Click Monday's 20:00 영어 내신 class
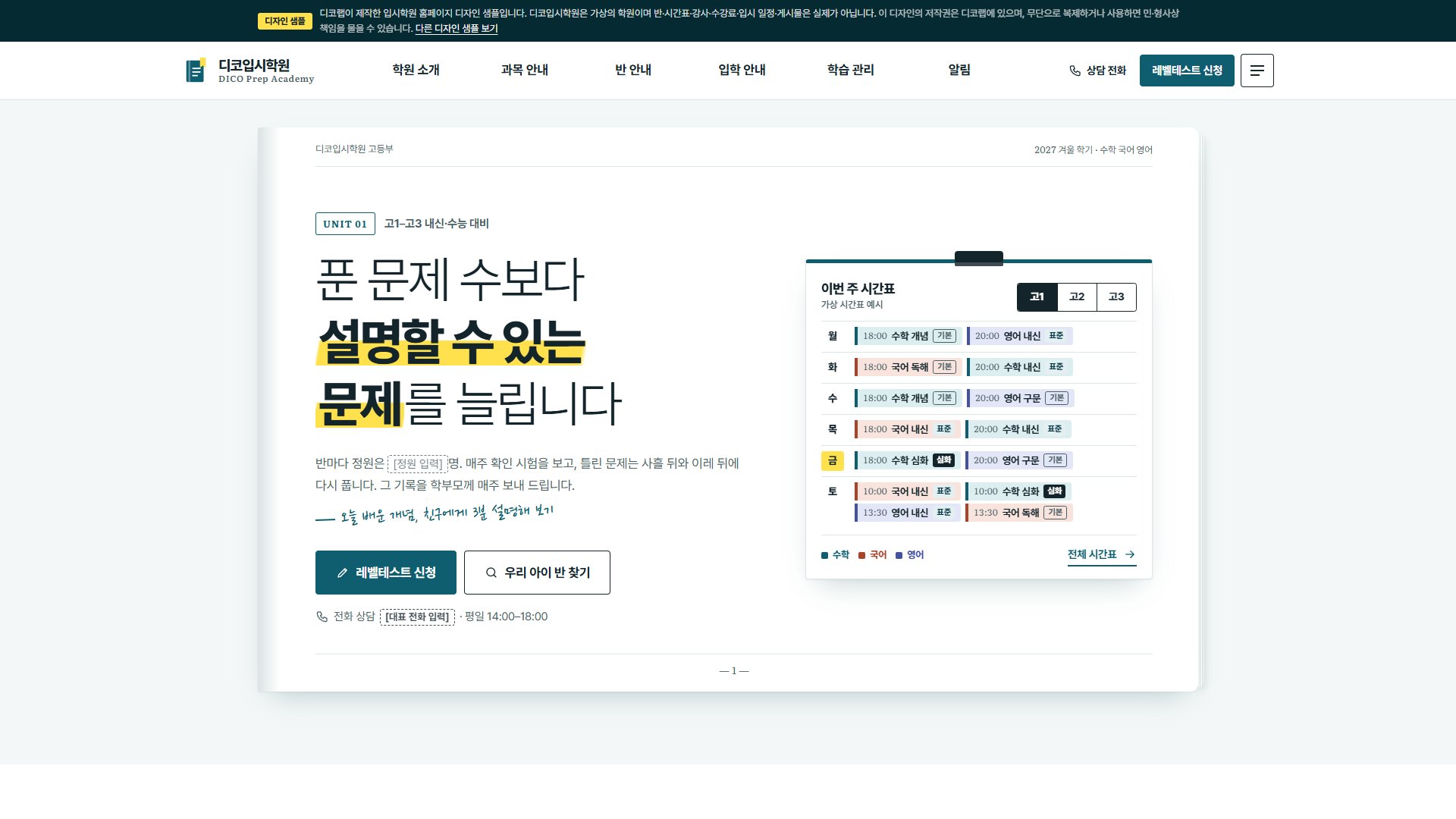Viewport: 1456px width, 819px height. pos(1019,336)
